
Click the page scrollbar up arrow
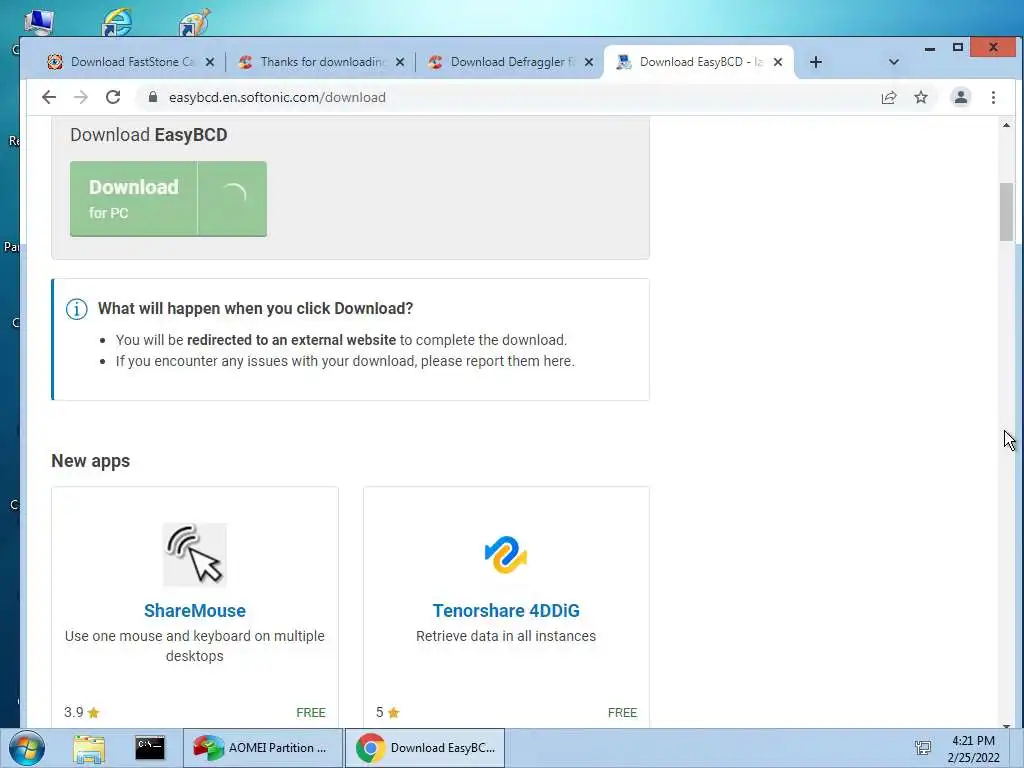[1006, 125]
